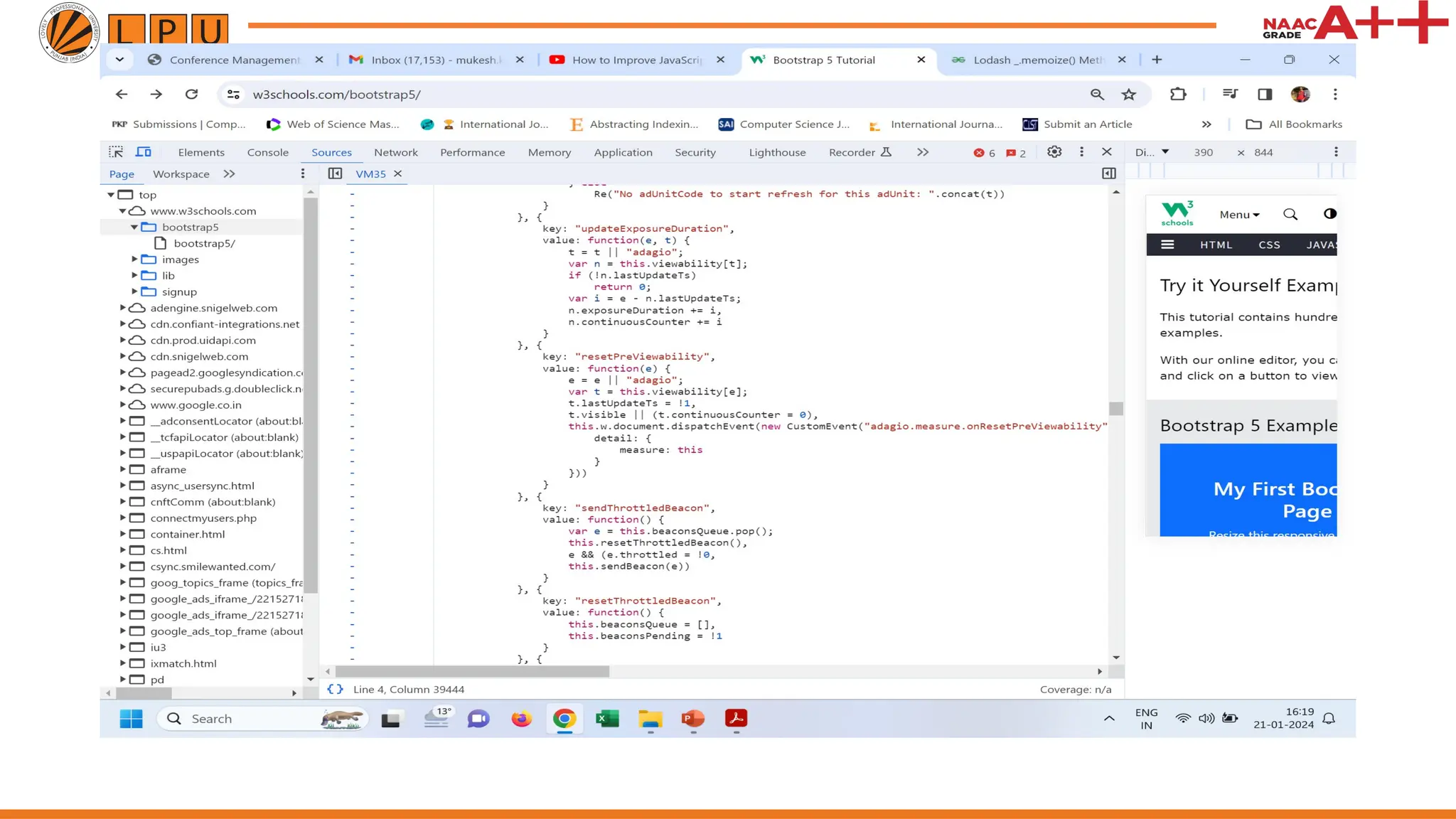Click the CSS link in navbar
The height and width of the screenshot is (819, 1456).
pos(1269,245)
